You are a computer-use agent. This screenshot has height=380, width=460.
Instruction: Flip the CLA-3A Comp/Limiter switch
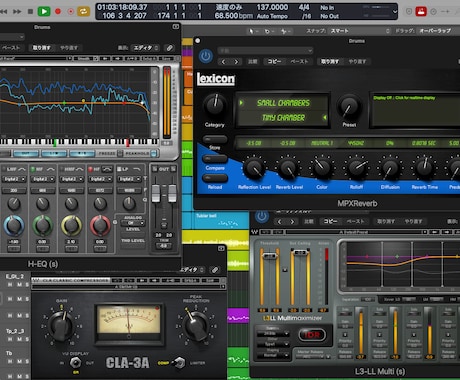(x=180, y=363)
